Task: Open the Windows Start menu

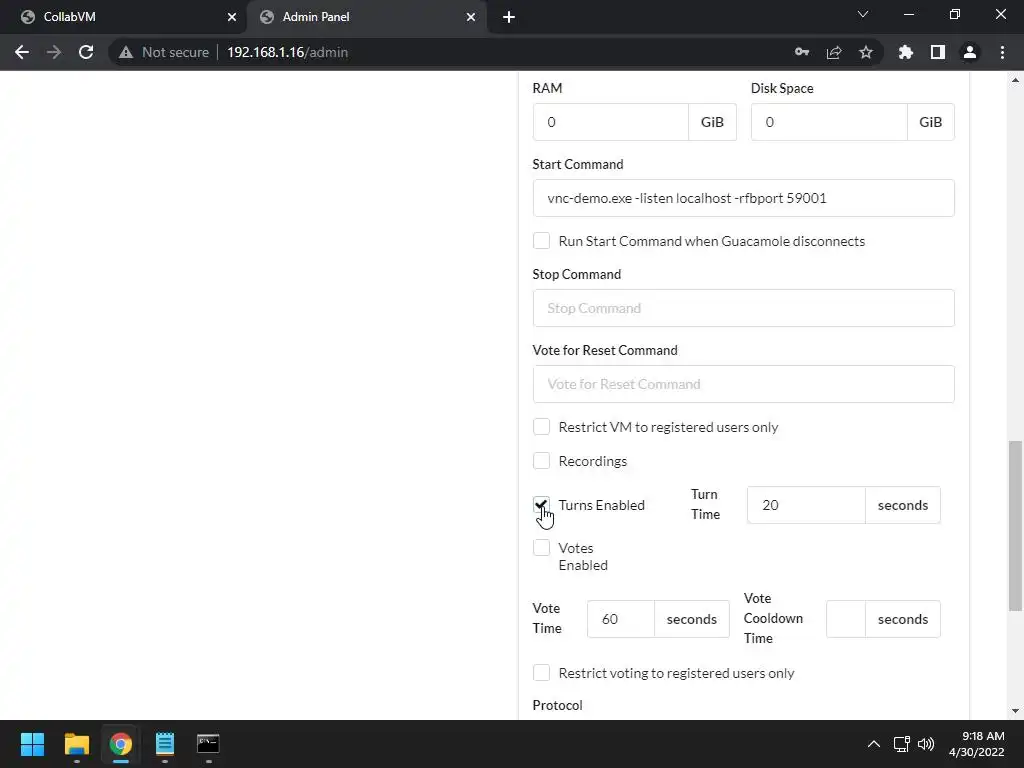Action: (x=32, y=744)
